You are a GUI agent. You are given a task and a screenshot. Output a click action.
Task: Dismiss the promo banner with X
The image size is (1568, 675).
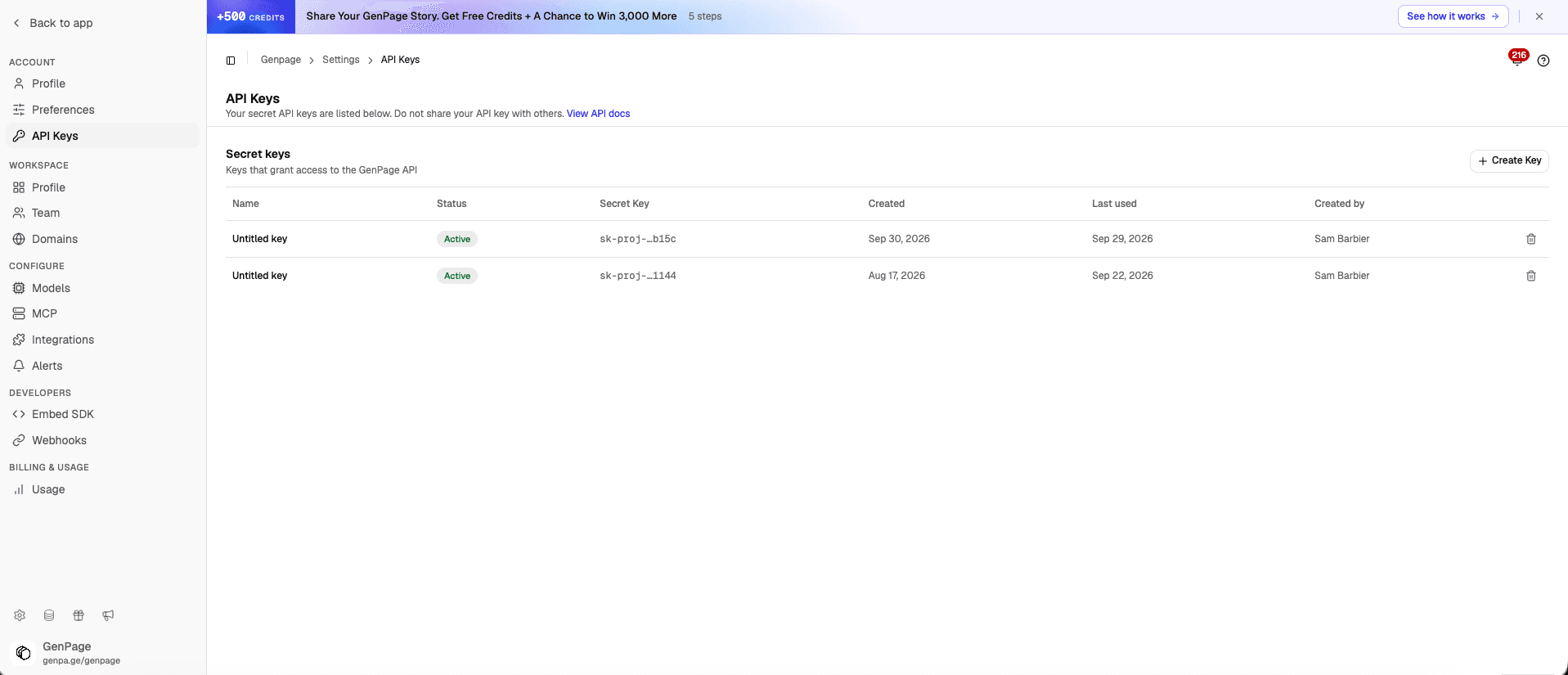pos(1539,16)
